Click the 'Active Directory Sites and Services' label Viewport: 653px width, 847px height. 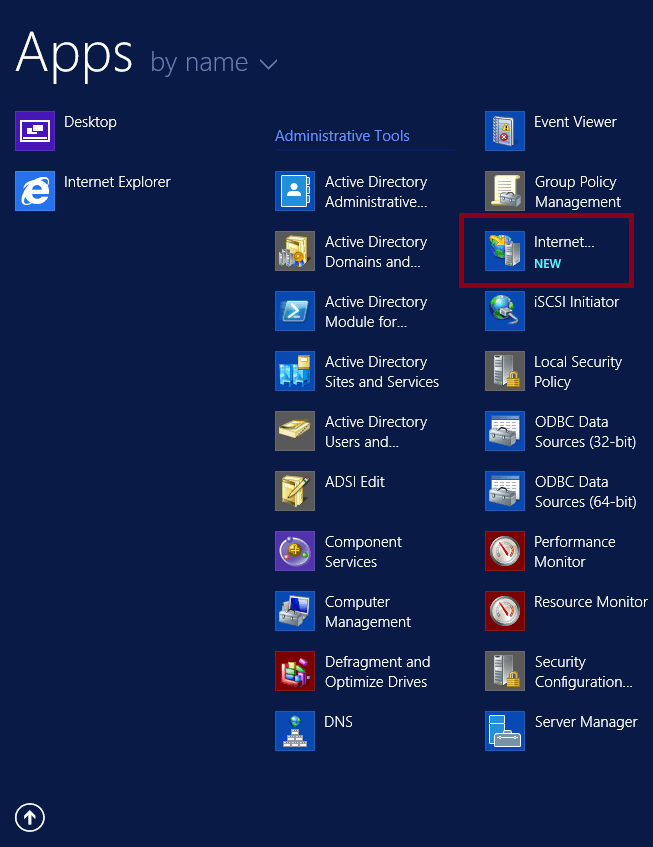tap(382, 372)
